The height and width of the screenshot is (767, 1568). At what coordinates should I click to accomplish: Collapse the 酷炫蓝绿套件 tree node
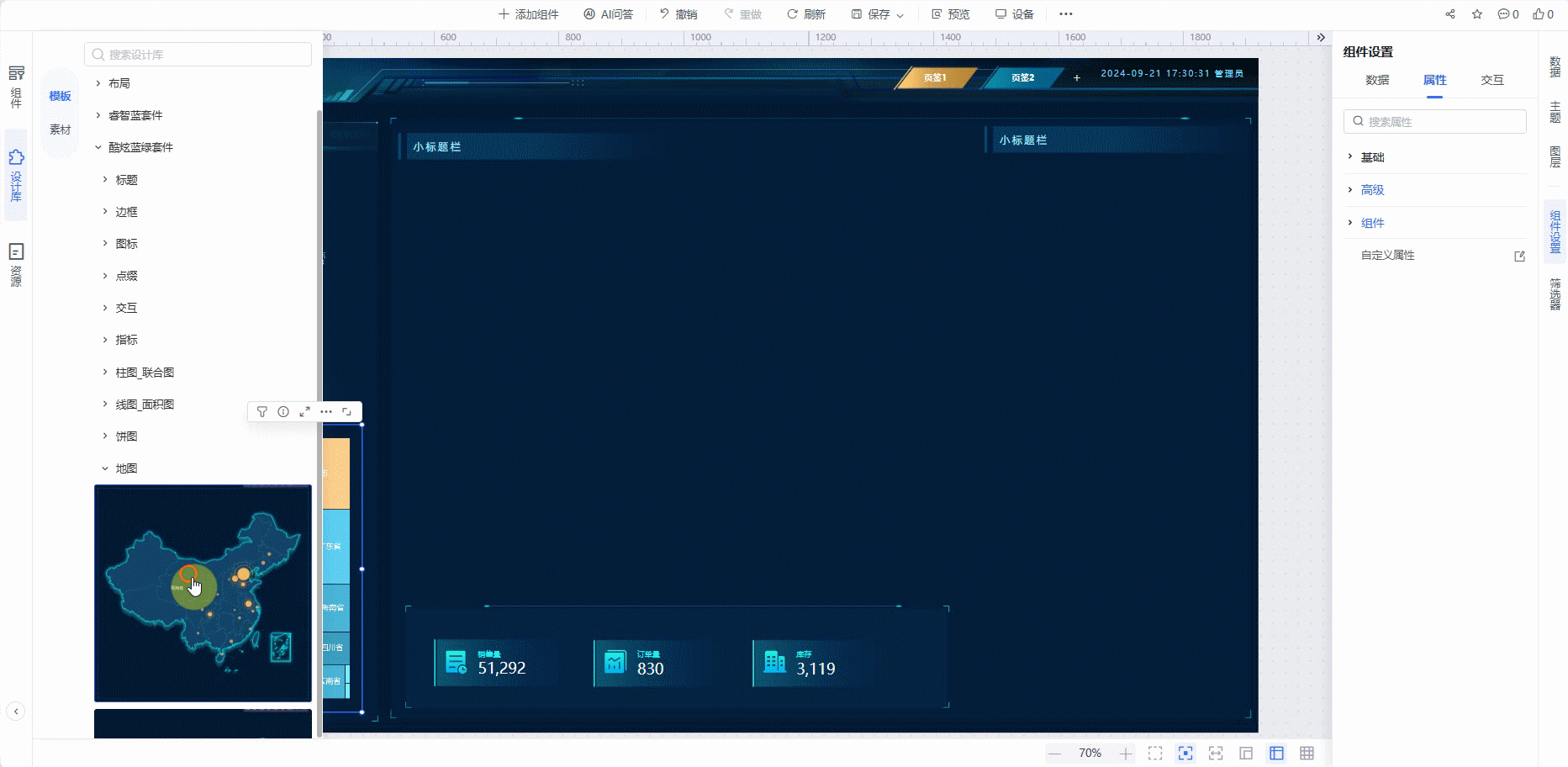pos(98,147)
